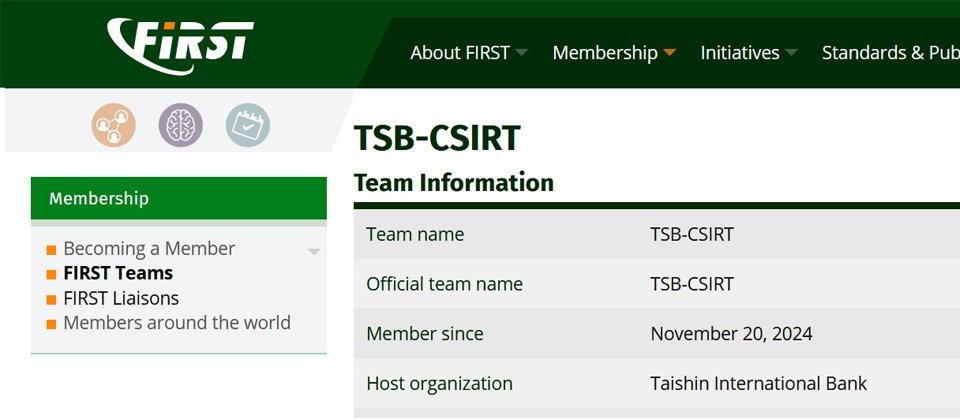Open Members around the world

177,323
